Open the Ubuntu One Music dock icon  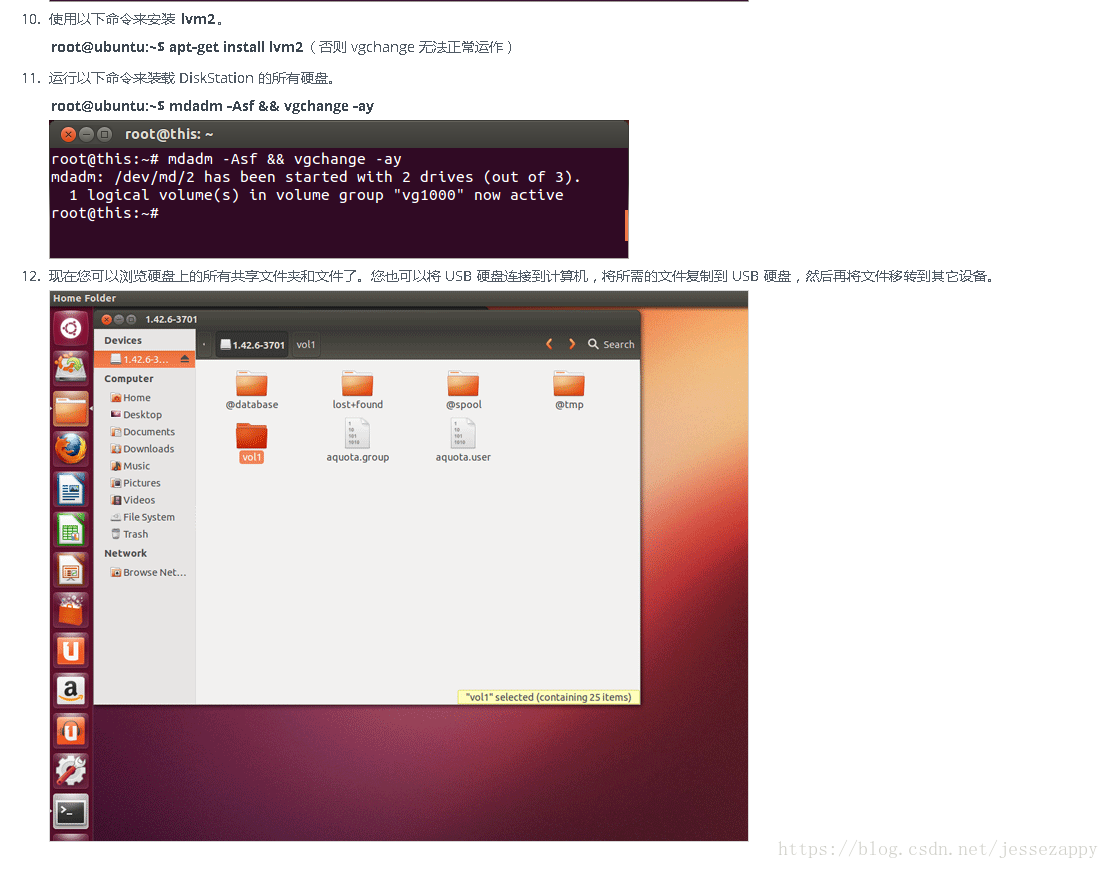[x=71, y=730]
